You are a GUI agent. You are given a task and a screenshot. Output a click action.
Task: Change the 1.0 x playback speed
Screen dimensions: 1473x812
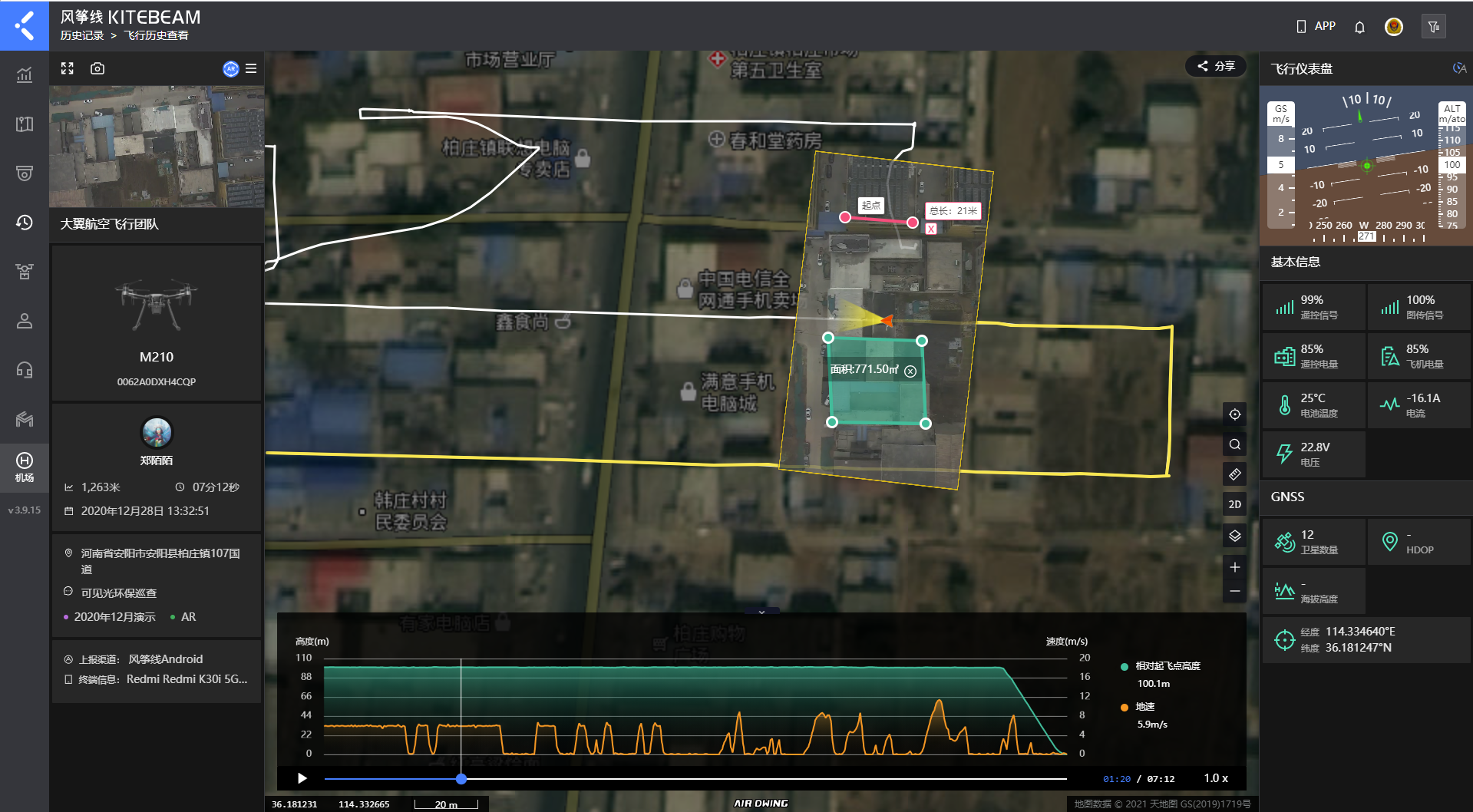[x=1216, y=778]
